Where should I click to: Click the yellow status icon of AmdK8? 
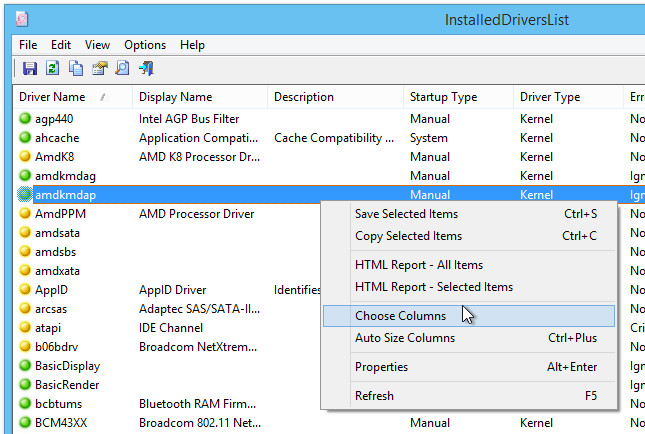pos(25,156)
